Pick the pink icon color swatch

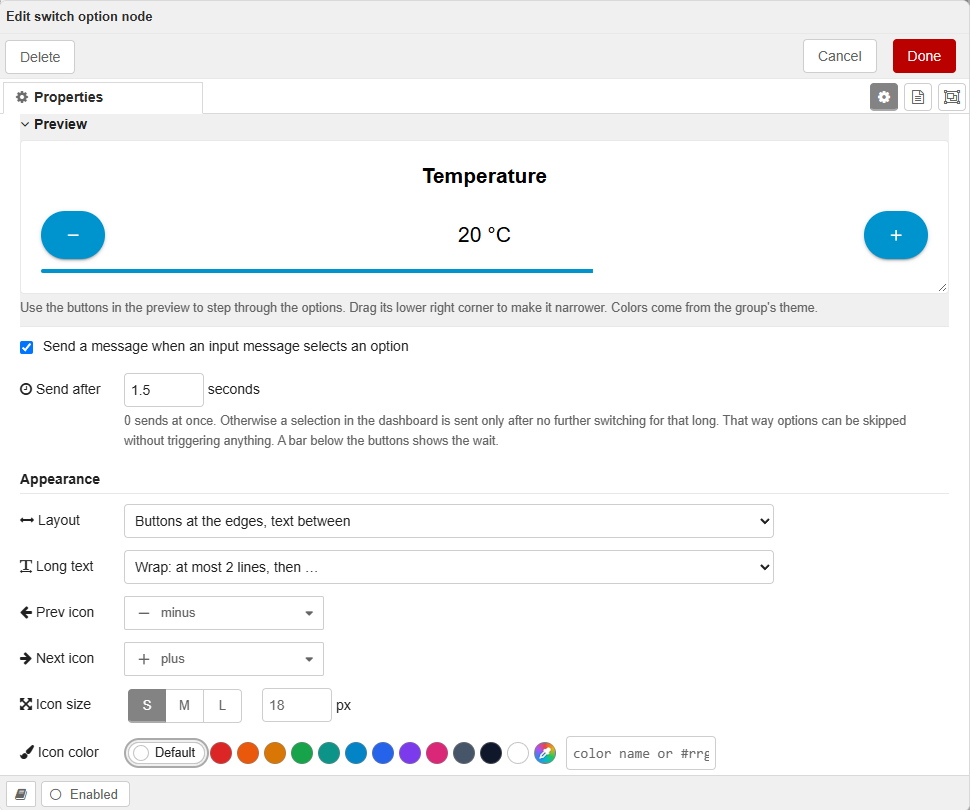pyautogui.click(x=437, y=753)
